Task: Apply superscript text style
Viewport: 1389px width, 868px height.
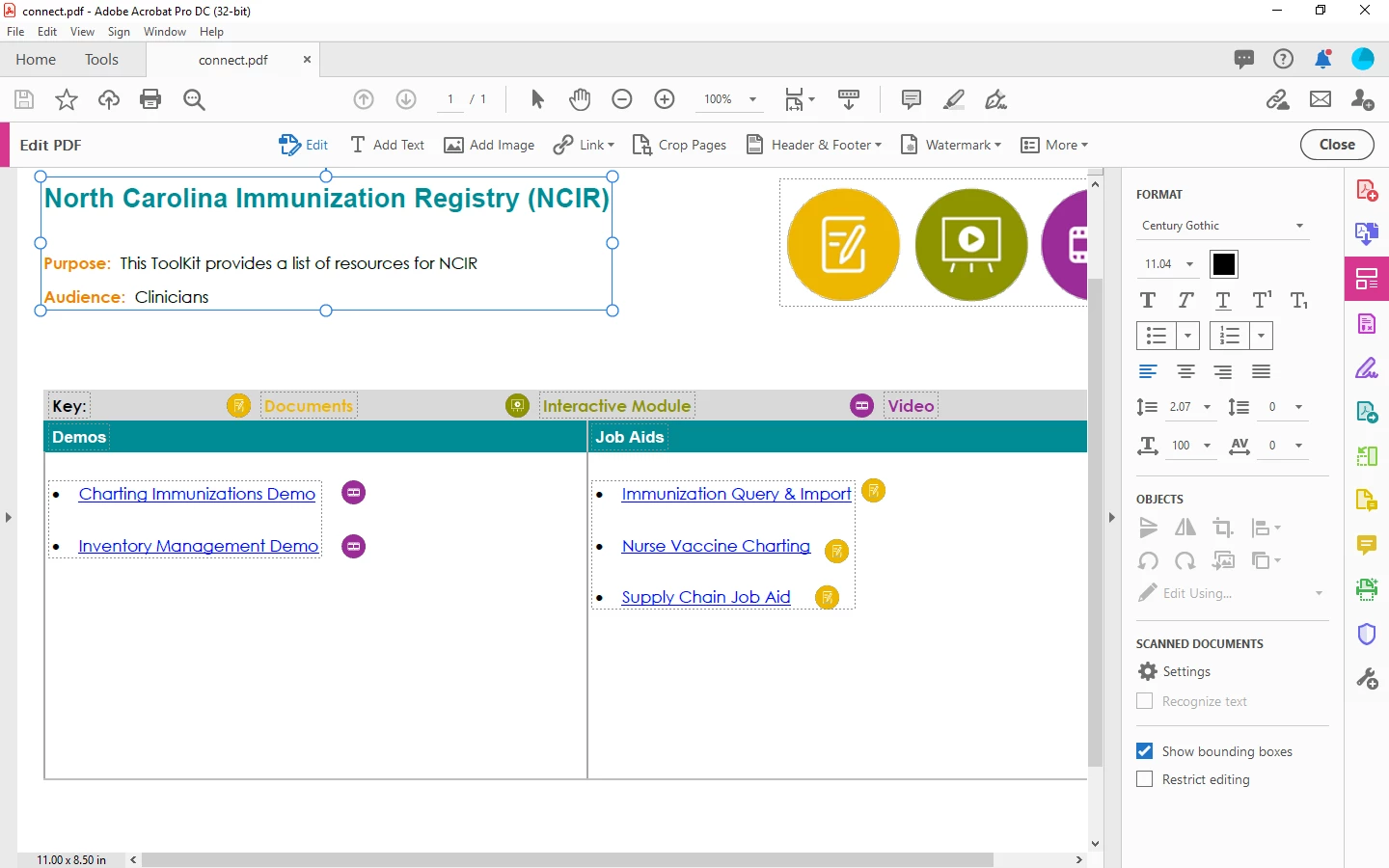Action: 1262,300
